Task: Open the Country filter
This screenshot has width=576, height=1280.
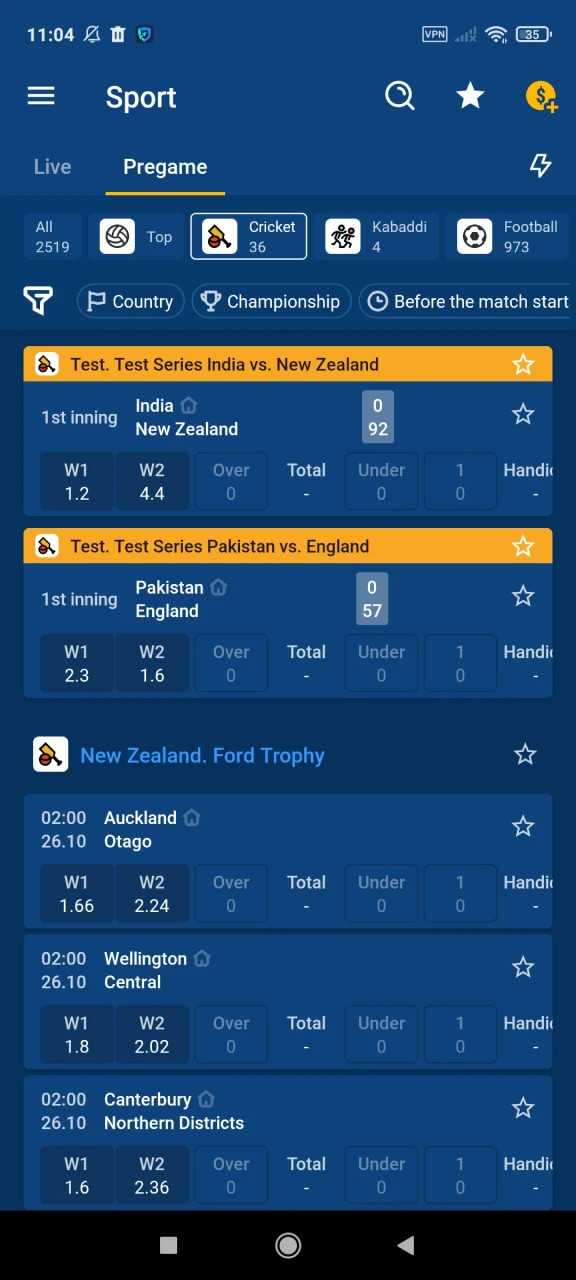Action: 130,301
